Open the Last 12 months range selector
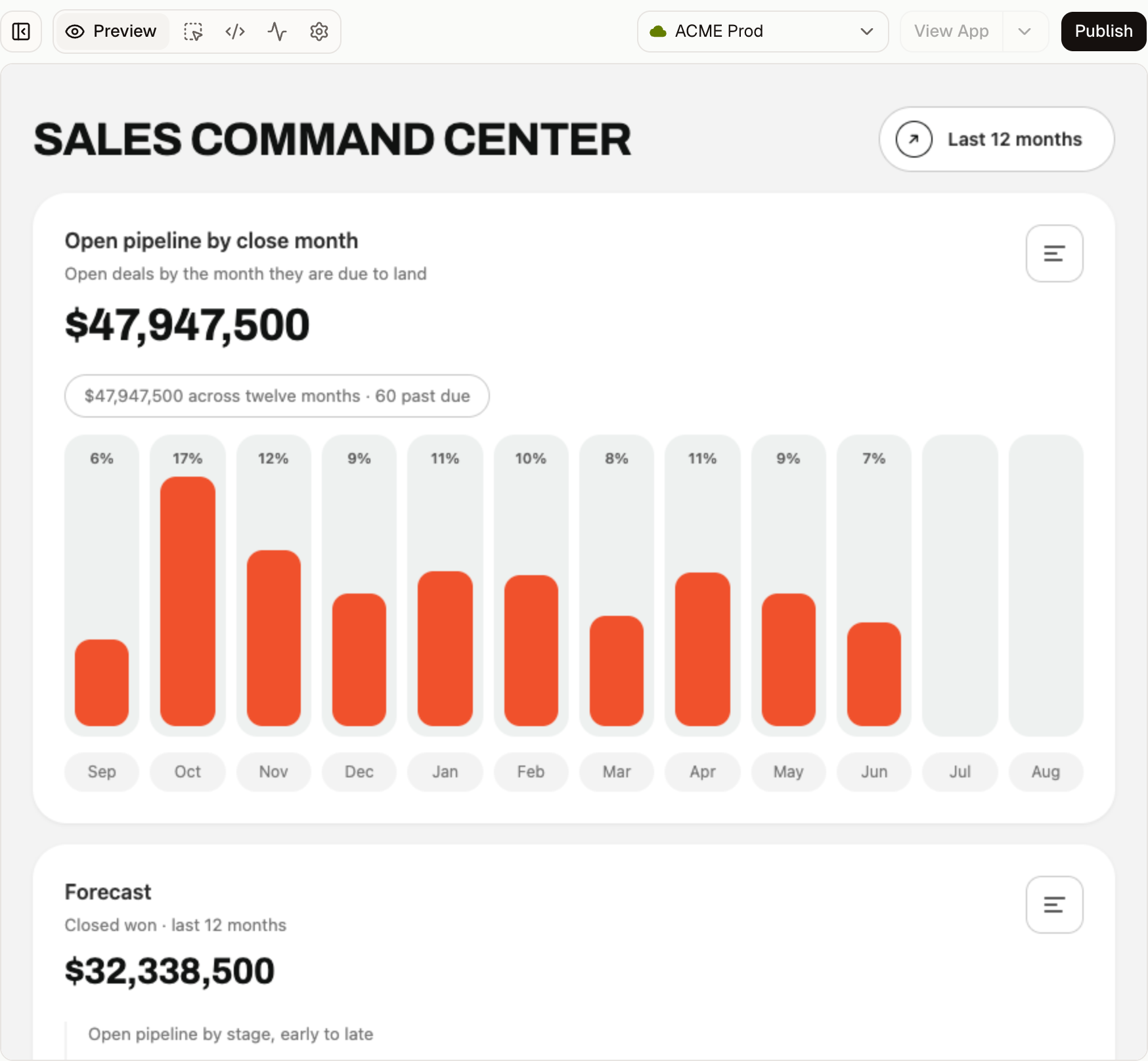 tap(996, 139)
